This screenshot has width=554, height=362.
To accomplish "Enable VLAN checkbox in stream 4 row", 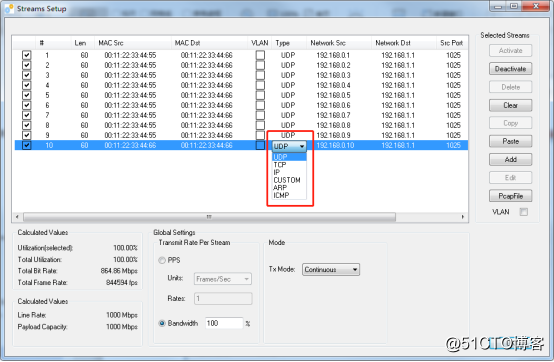I will [x=260, y=85].
